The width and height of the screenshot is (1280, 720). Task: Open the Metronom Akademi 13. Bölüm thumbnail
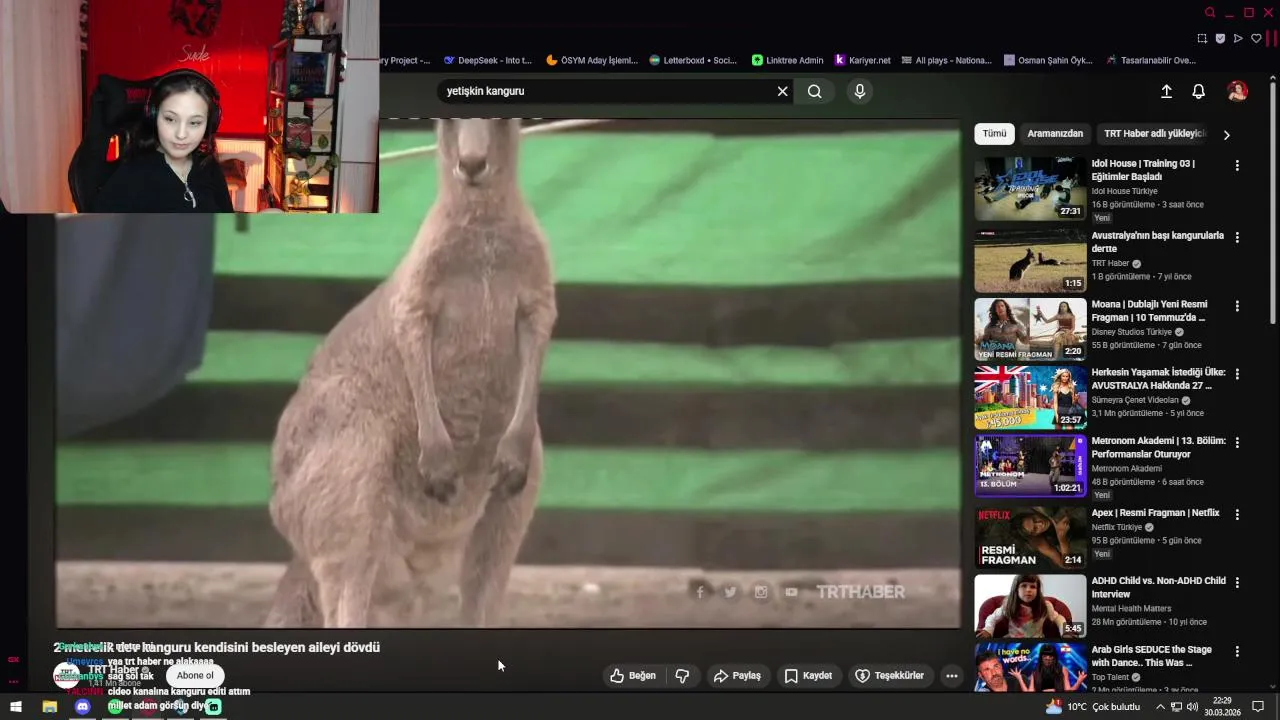click(1030, 465)
